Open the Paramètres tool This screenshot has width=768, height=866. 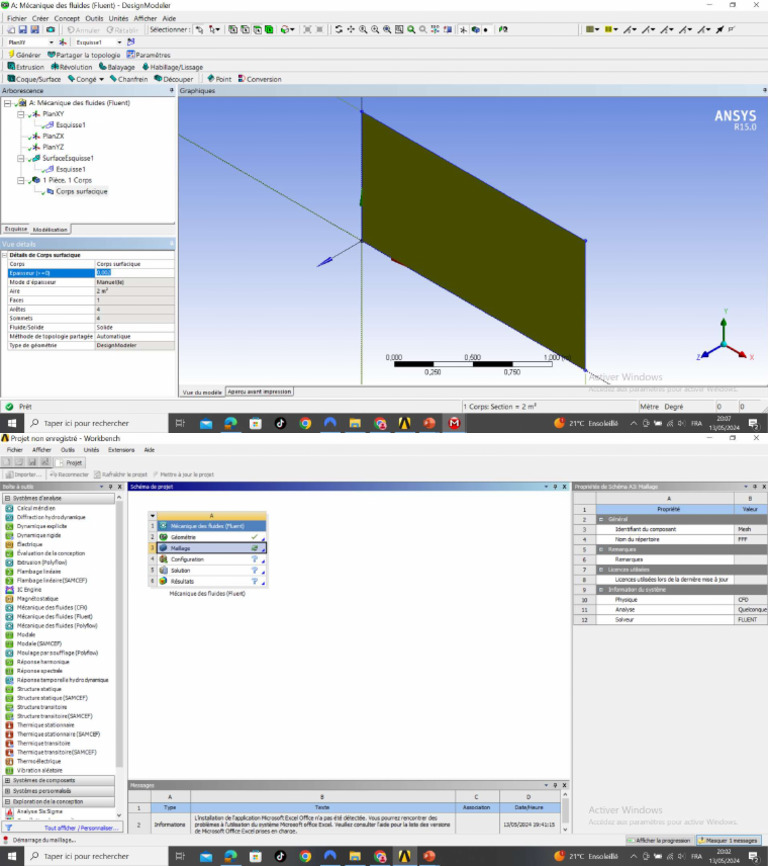pyautogui.click(x=147, y=55)
